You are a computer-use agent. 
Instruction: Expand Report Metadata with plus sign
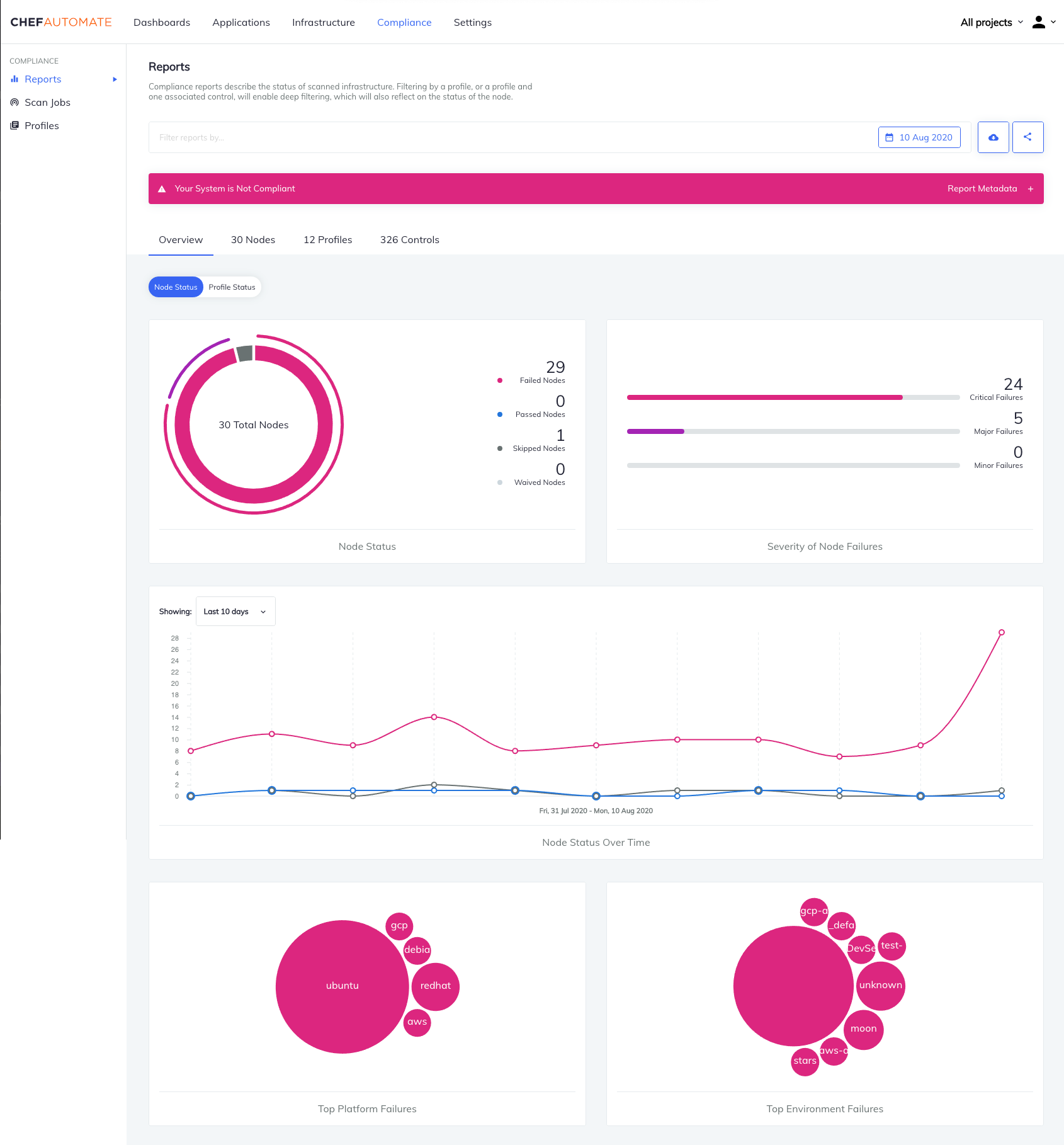[1030, 189]
